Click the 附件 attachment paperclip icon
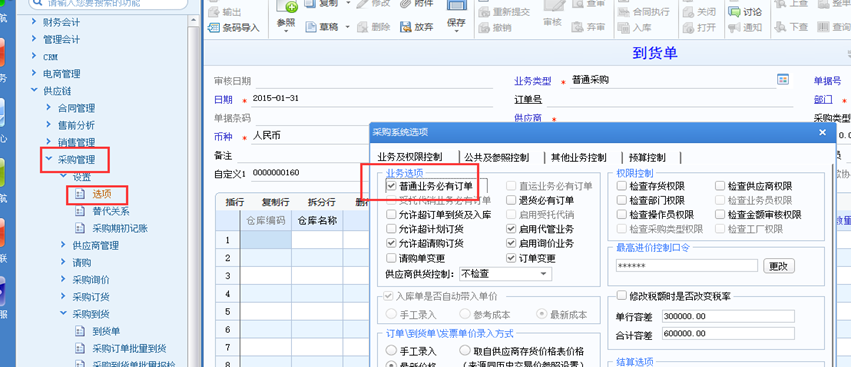The image size is (851, 367). pyautogui.click(x=405, y=4)
